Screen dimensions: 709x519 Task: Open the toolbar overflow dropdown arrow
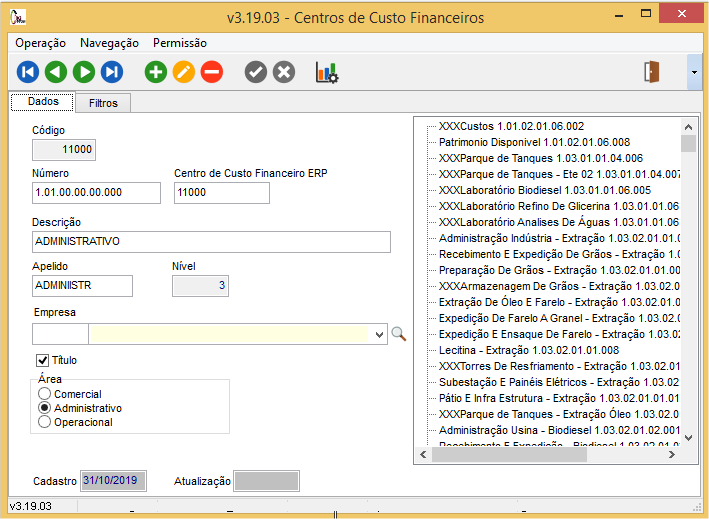tap(694, 72)
